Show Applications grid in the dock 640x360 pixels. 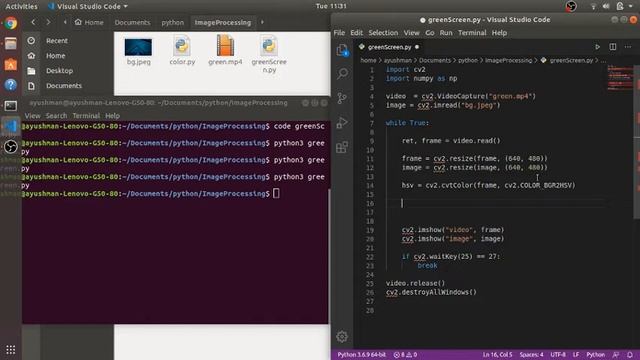[11, 349]
